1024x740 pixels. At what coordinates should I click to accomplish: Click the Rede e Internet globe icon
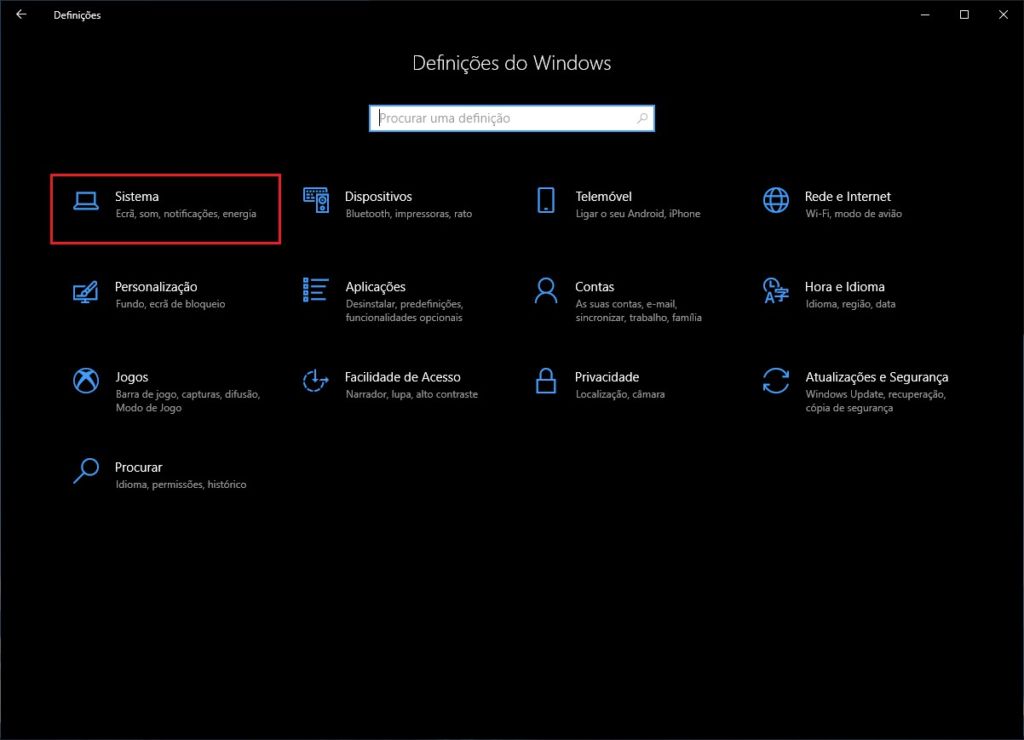click(x=776, y=200)
